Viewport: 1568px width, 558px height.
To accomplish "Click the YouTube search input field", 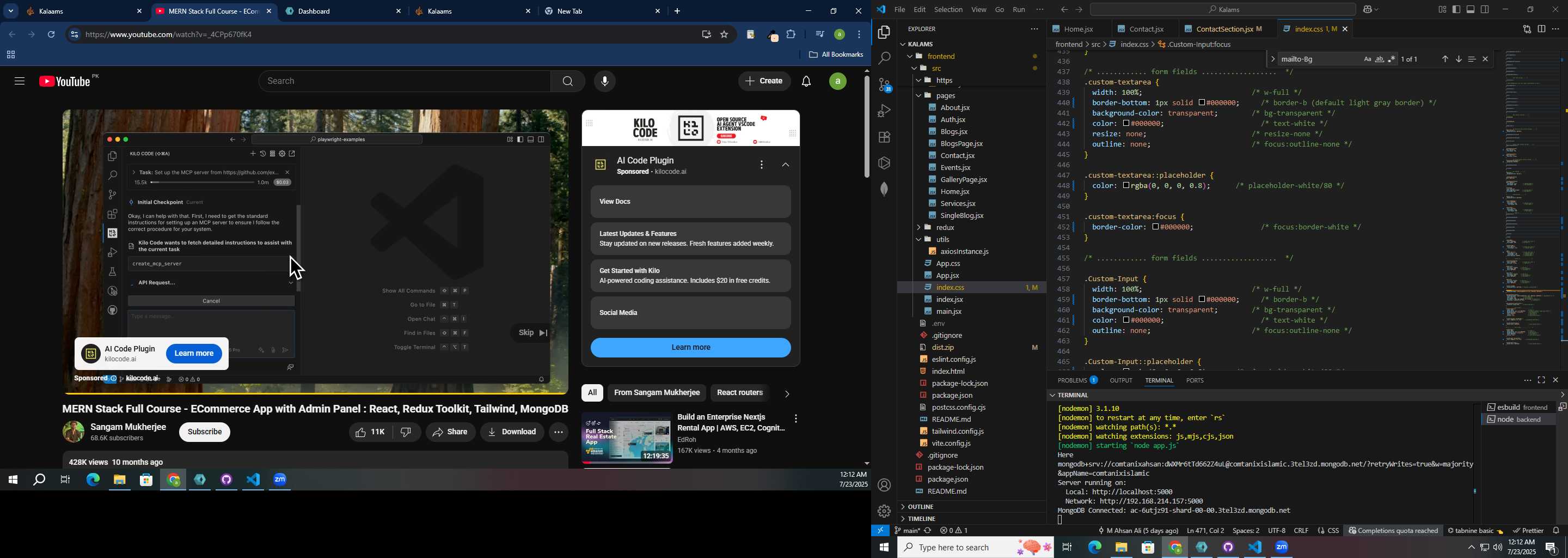I will (405, 81).
